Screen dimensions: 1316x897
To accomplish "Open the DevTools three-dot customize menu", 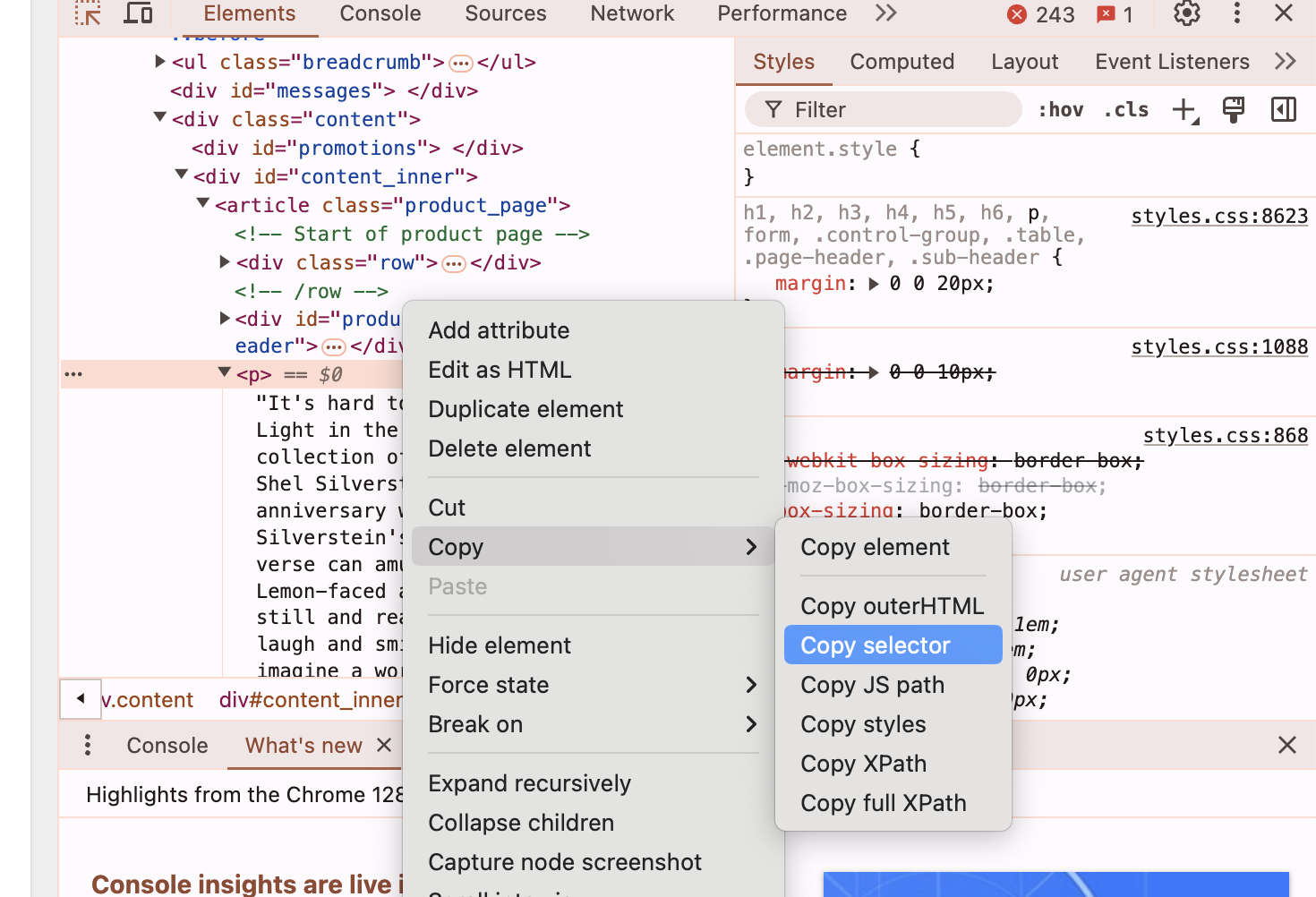I will pyautogui.click(x=1236, y=13).
